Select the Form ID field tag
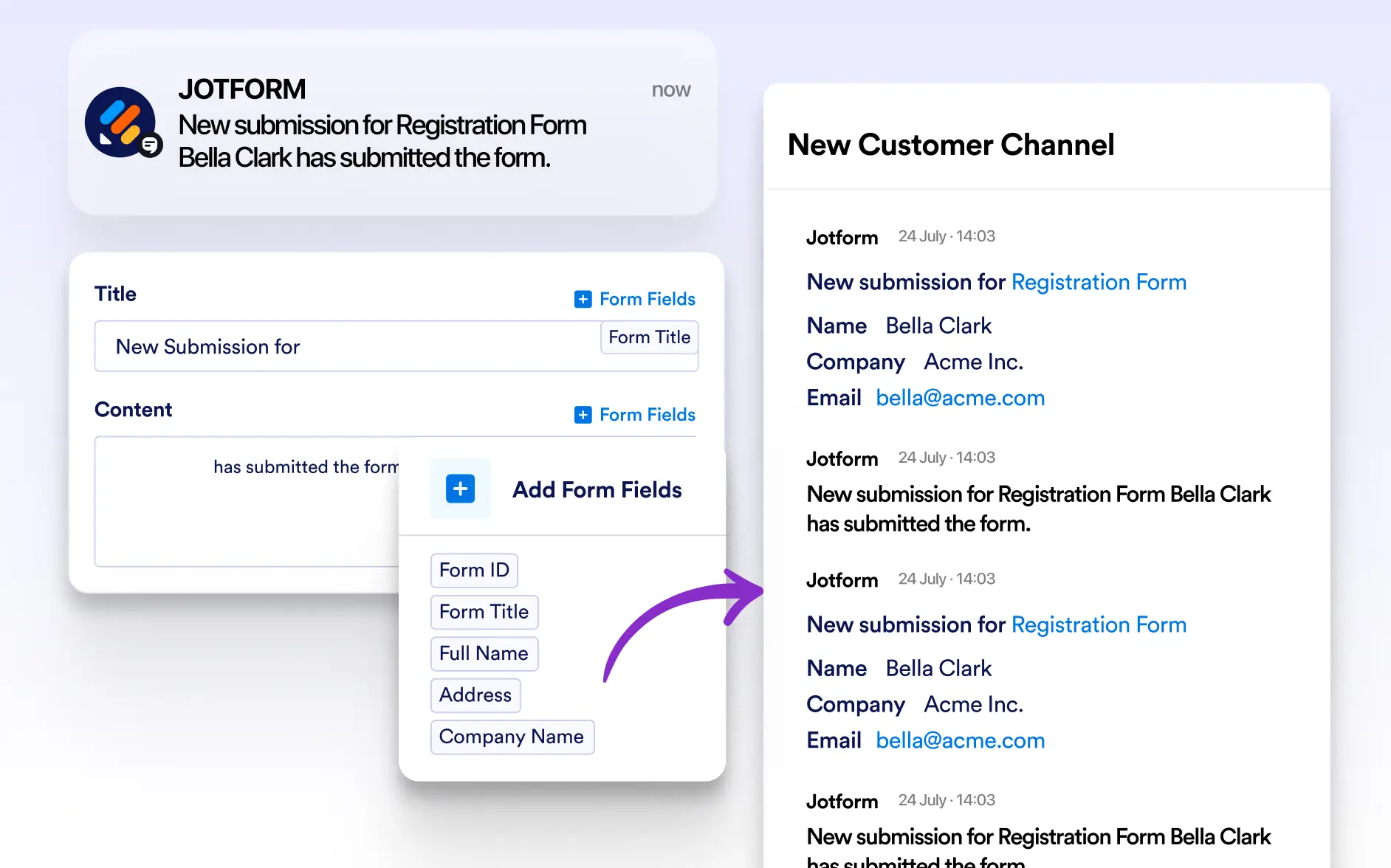Viewport: 1391px width, 868px height. coord(474,570)
